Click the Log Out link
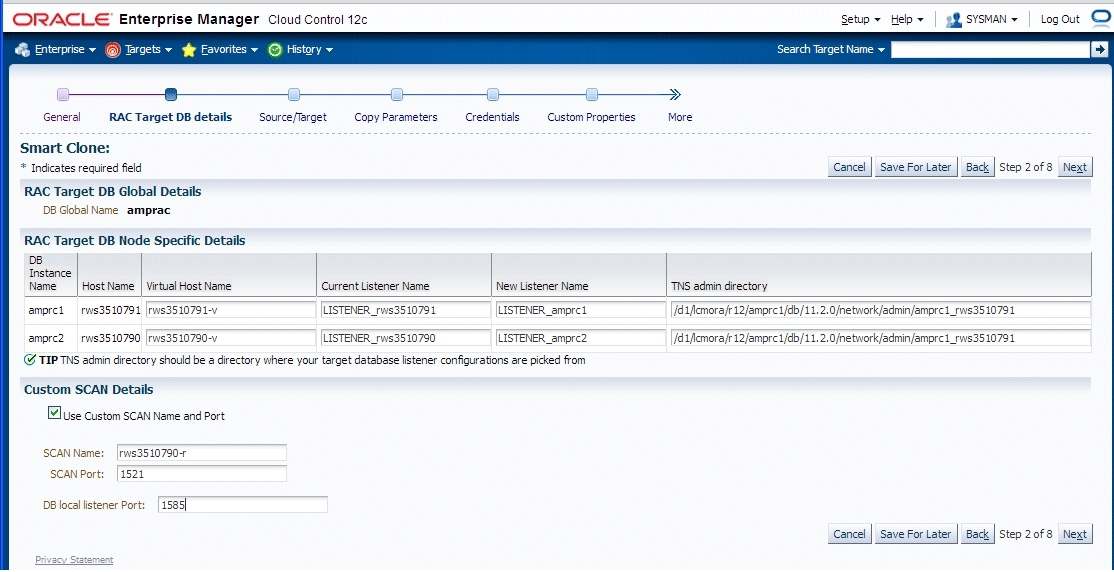Image resolution: width=1114 pixels, height=572 pixels. coord(1060,19)
